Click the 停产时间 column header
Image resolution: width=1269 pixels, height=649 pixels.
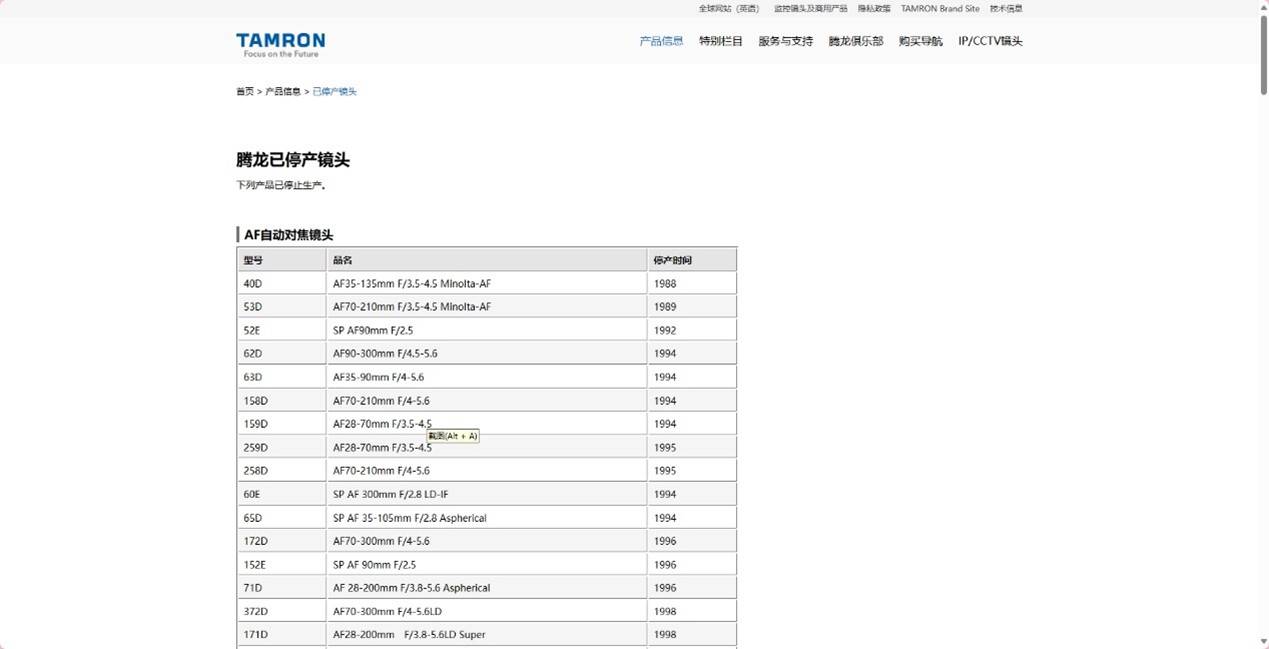672,260
